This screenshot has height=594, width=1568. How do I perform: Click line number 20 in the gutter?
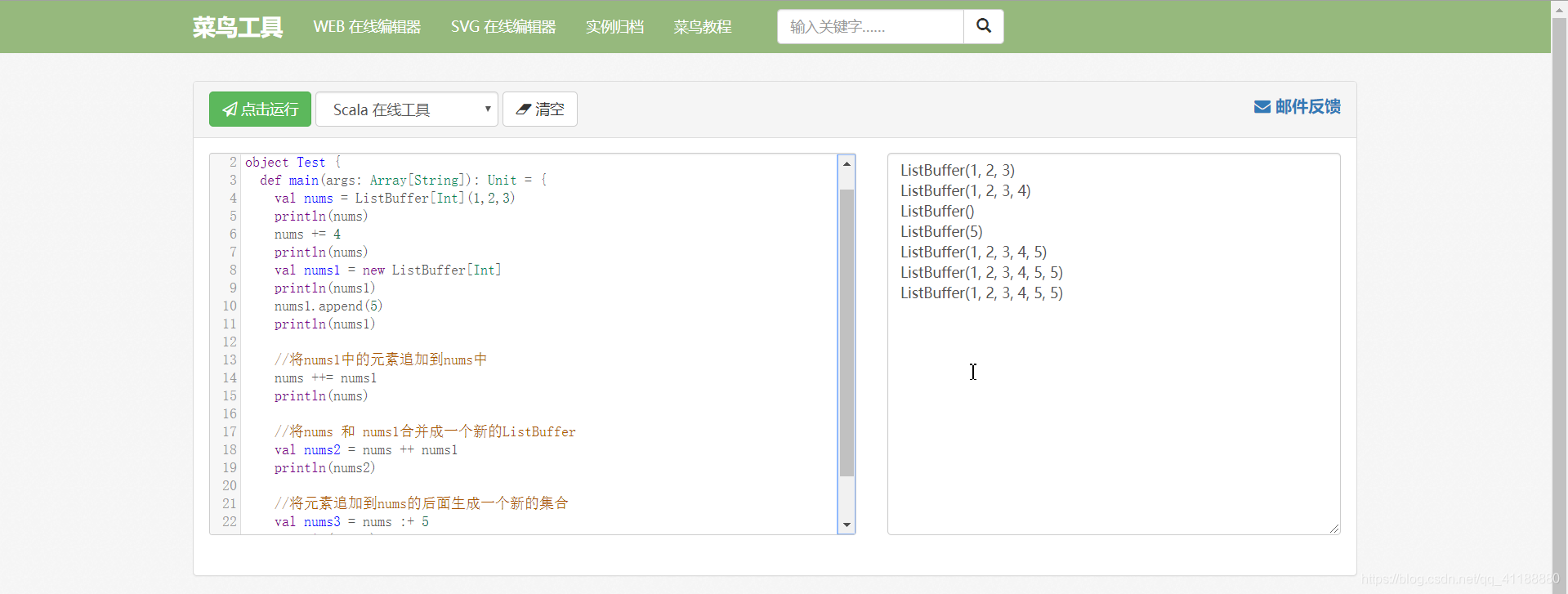(230, 486)
